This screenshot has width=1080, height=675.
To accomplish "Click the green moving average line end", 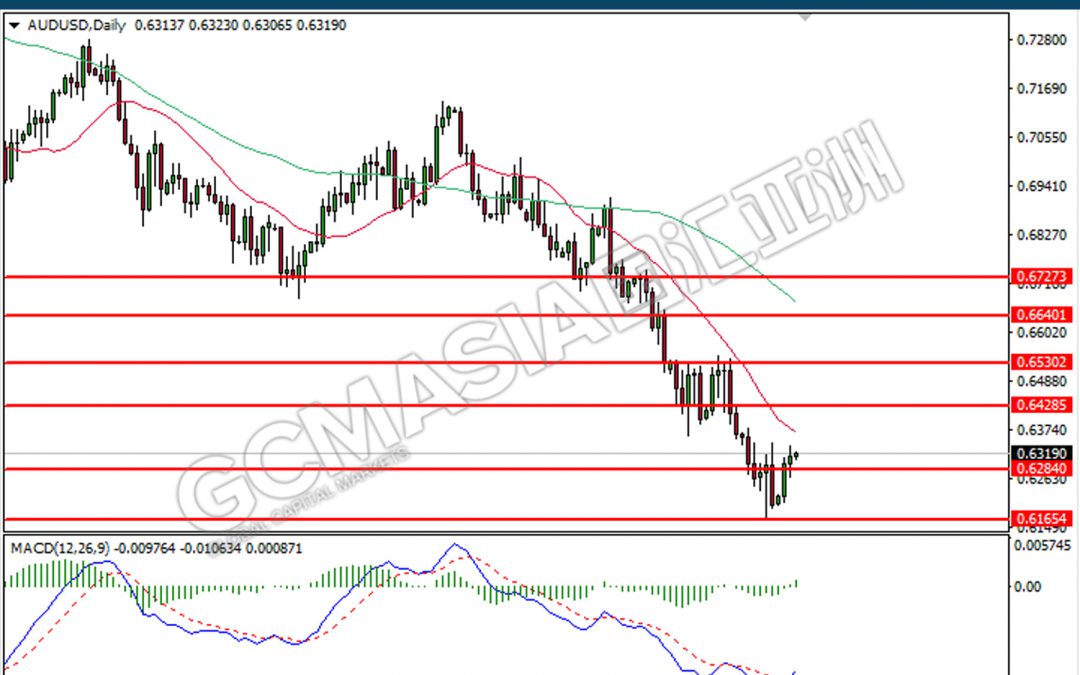I will point(794,300).
